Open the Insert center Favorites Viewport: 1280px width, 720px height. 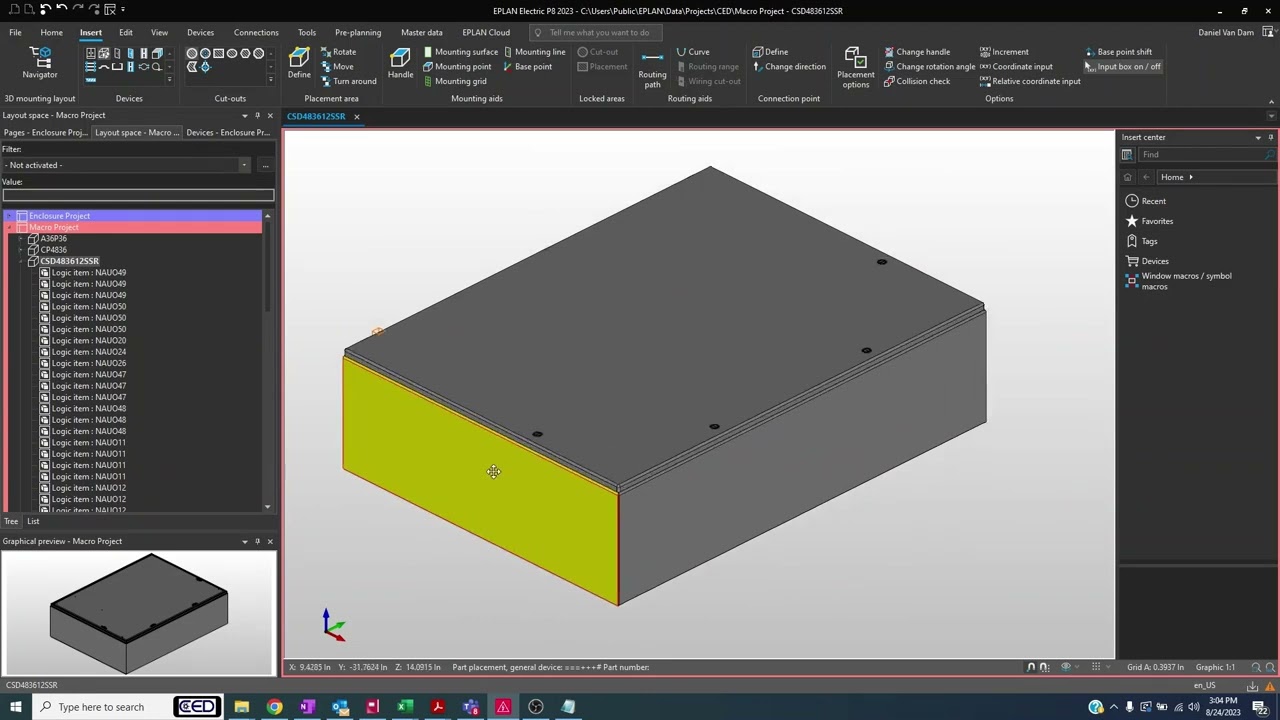pyautogui.click(x=1149, y=221)
